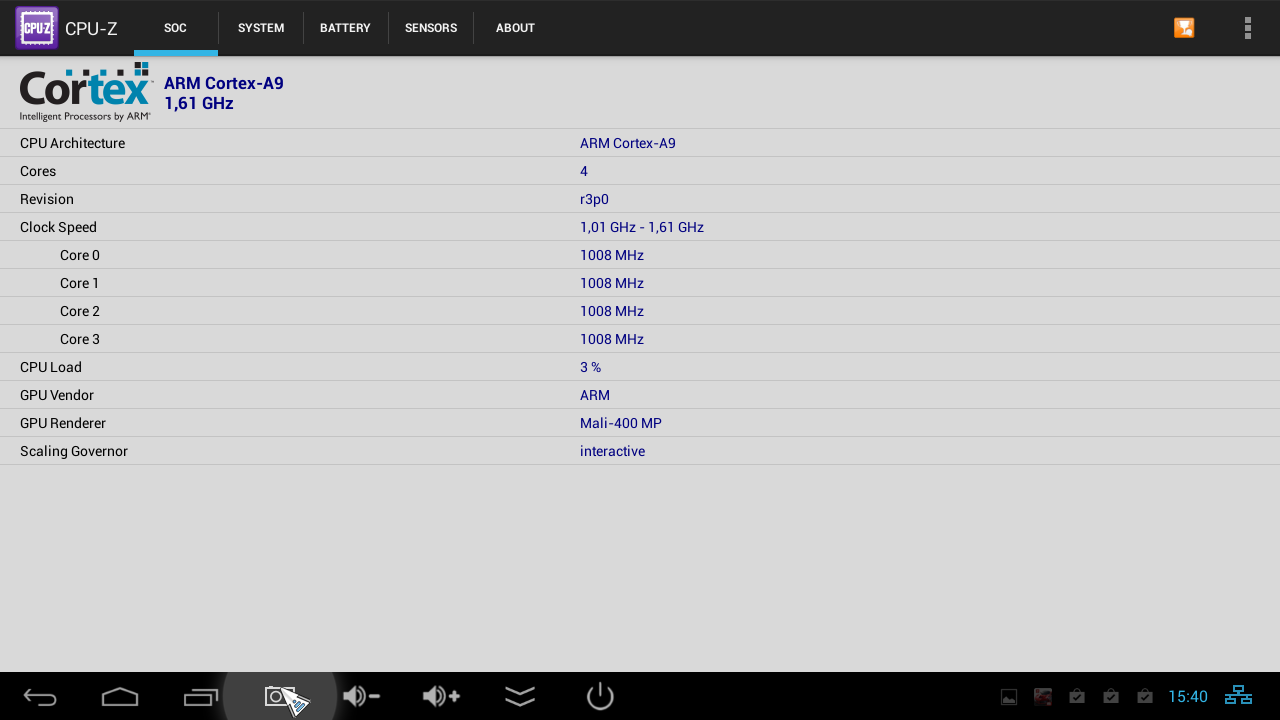This screenshot has height=720, width=1280.
Task: Tap the Ethernet network status icon
Action: pyautogui.click(x=1238, y=696)
